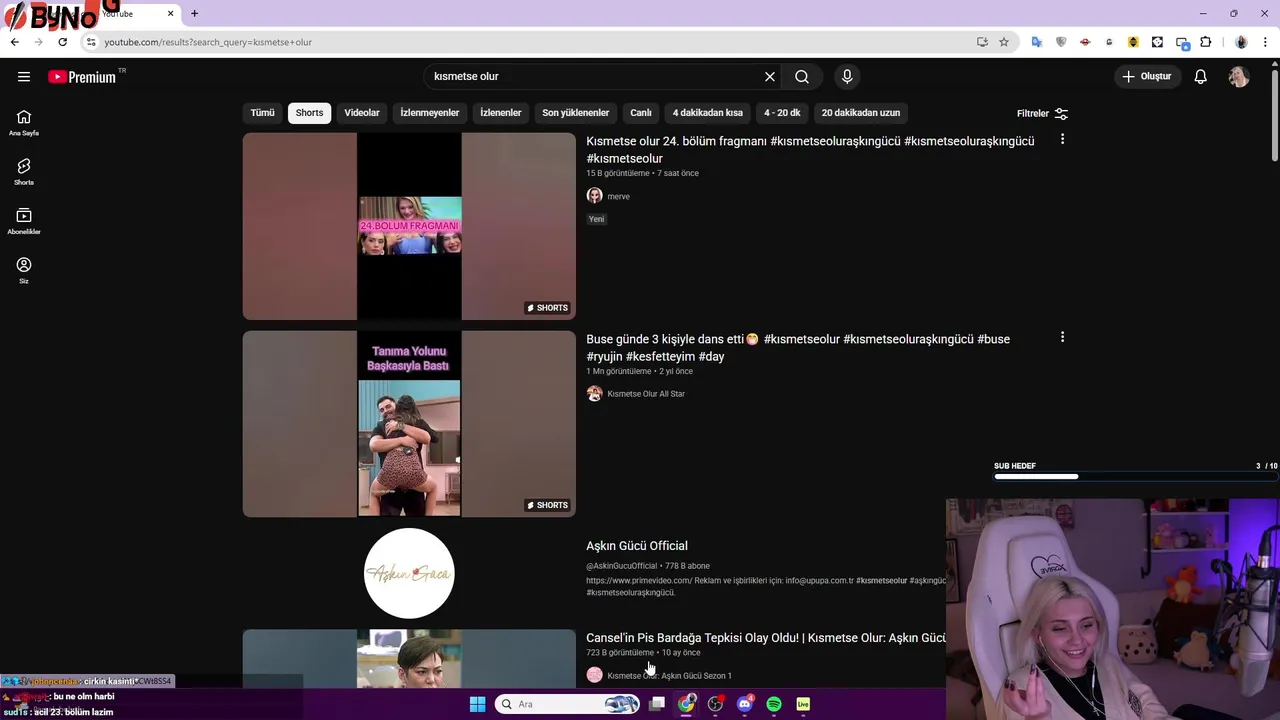Open a new browser tab
The image size is (1280, 720).
coord(194,13)
